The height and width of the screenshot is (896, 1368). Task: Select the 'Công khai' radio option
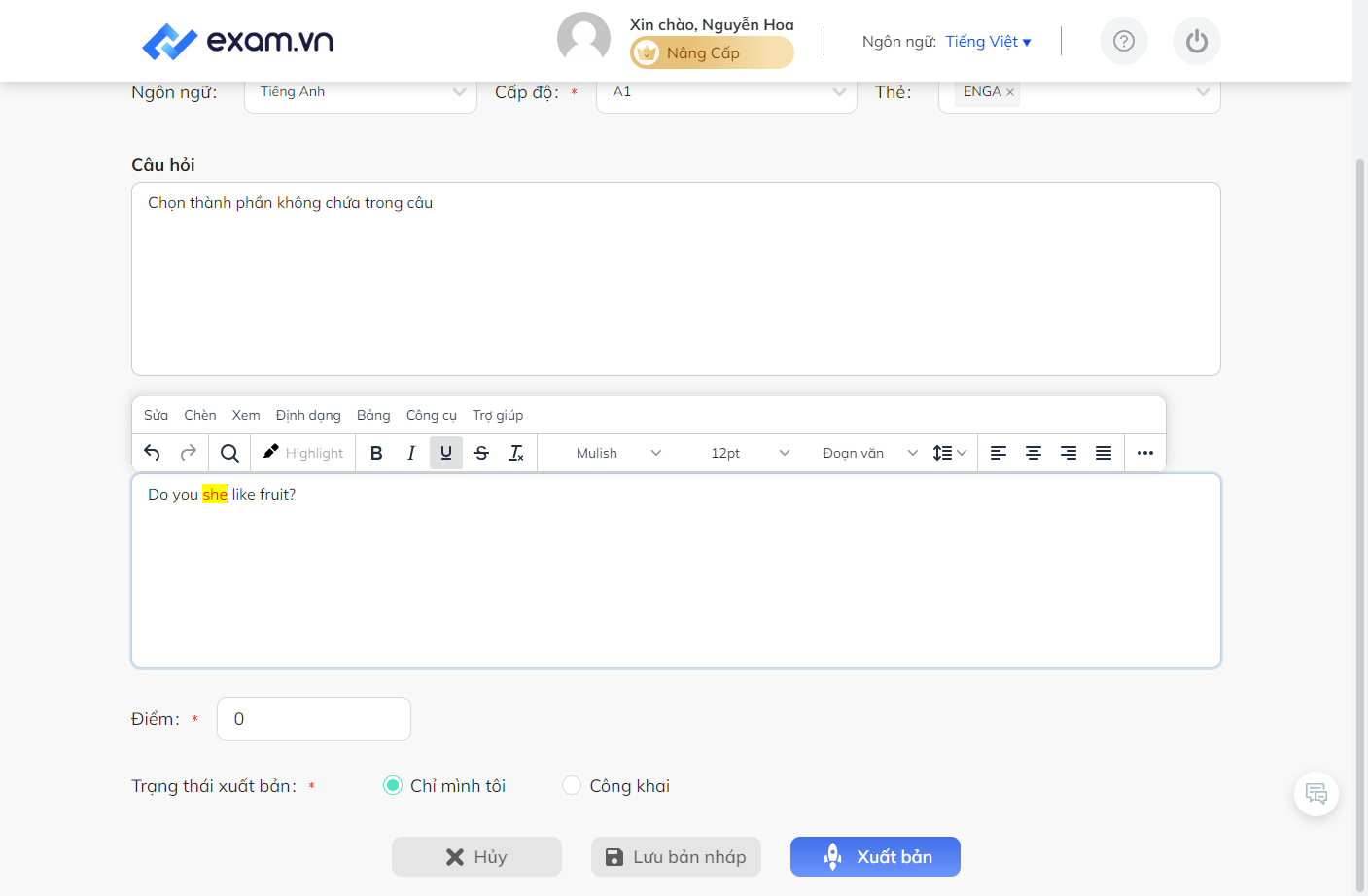pos(572,785)
